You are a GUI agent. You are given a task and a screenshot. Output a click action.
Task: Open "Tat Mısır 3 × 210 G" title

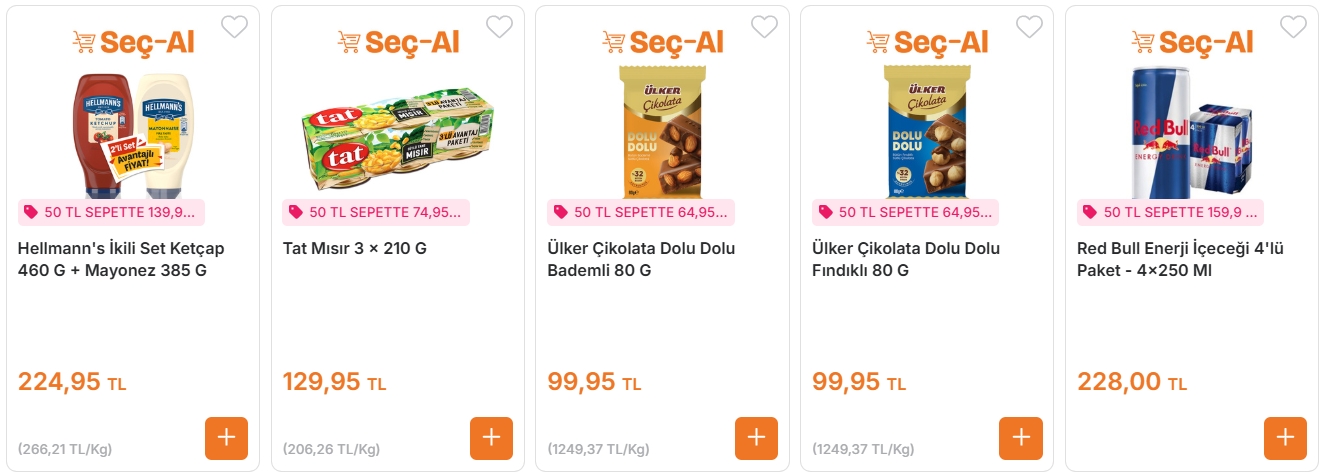coord(355,249)
